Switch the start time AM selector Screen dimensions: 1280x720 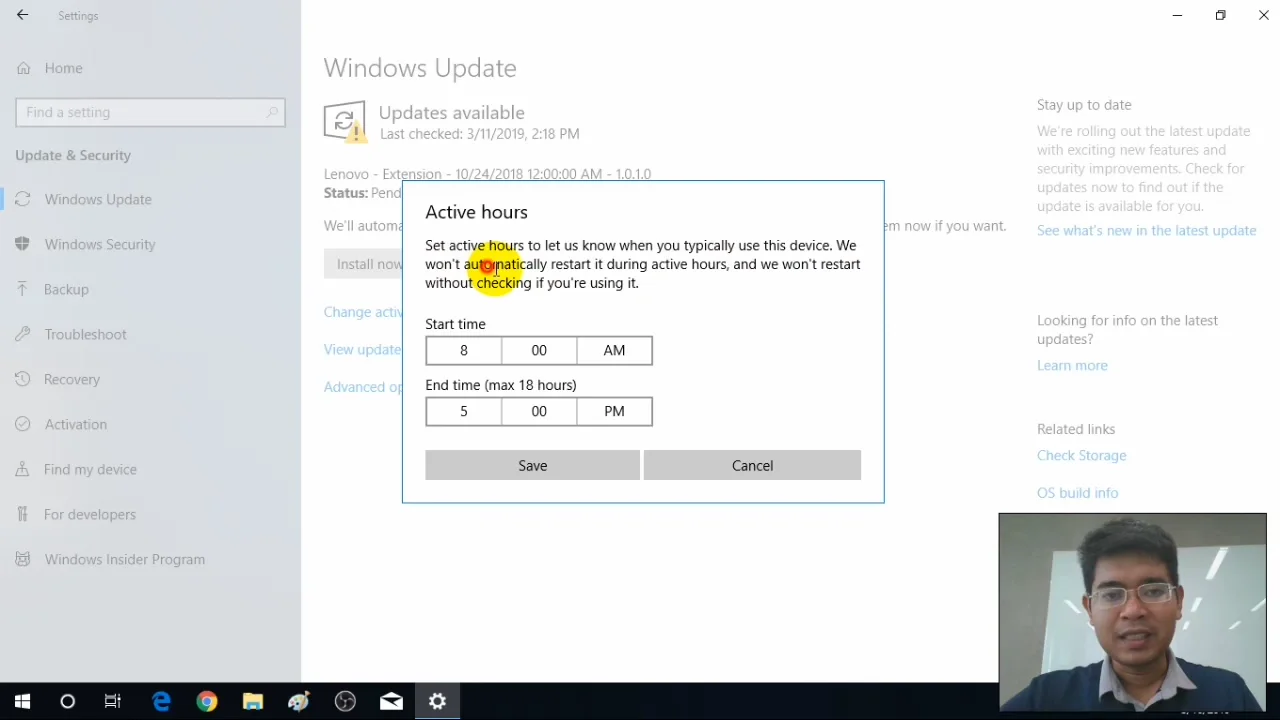(614, 350)
